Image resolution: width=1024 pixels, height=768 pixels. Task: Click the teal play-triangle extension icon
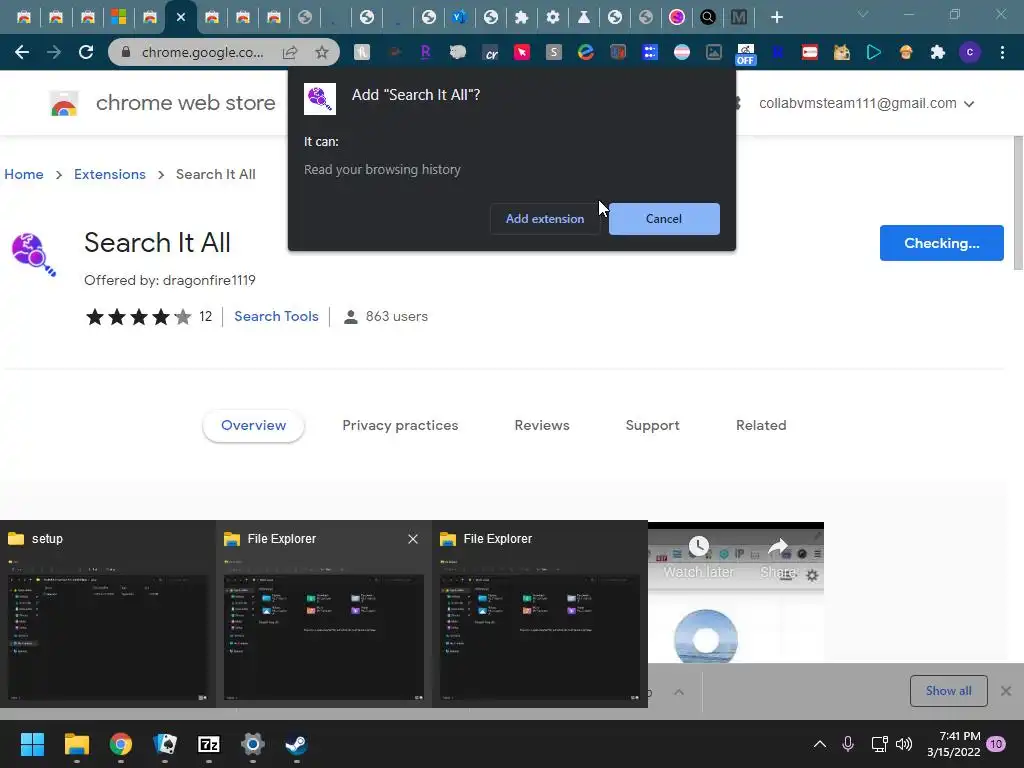[874, 52]
